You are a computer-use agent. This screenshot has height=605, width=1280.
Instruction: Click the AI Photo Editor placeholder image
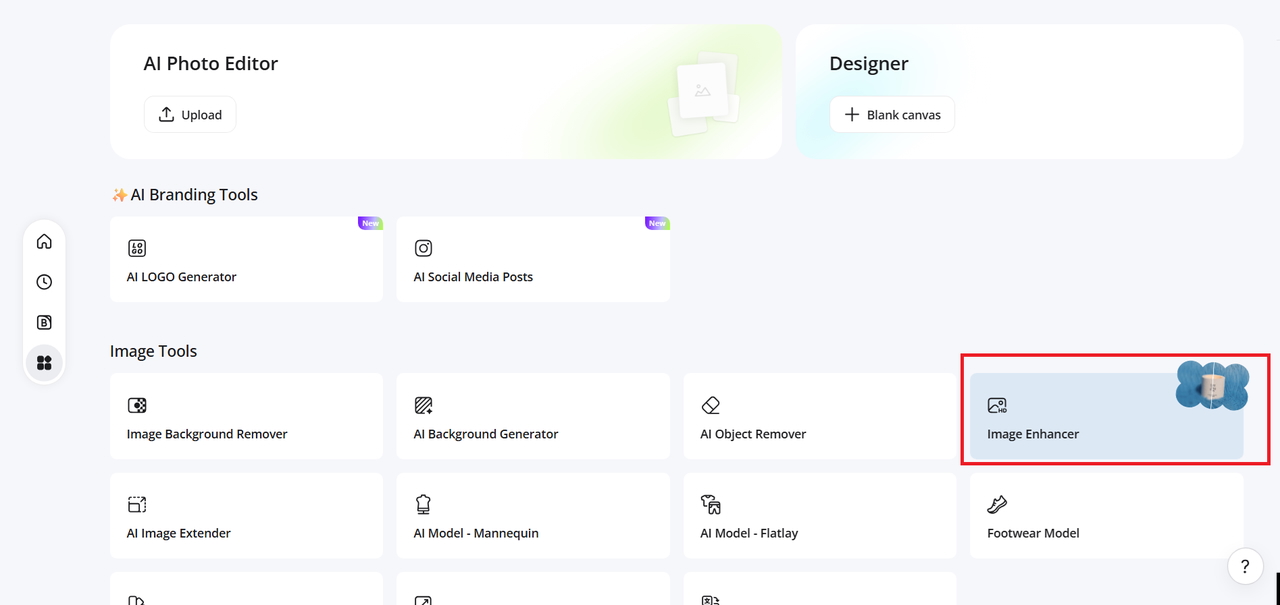[x=703, y=92]
